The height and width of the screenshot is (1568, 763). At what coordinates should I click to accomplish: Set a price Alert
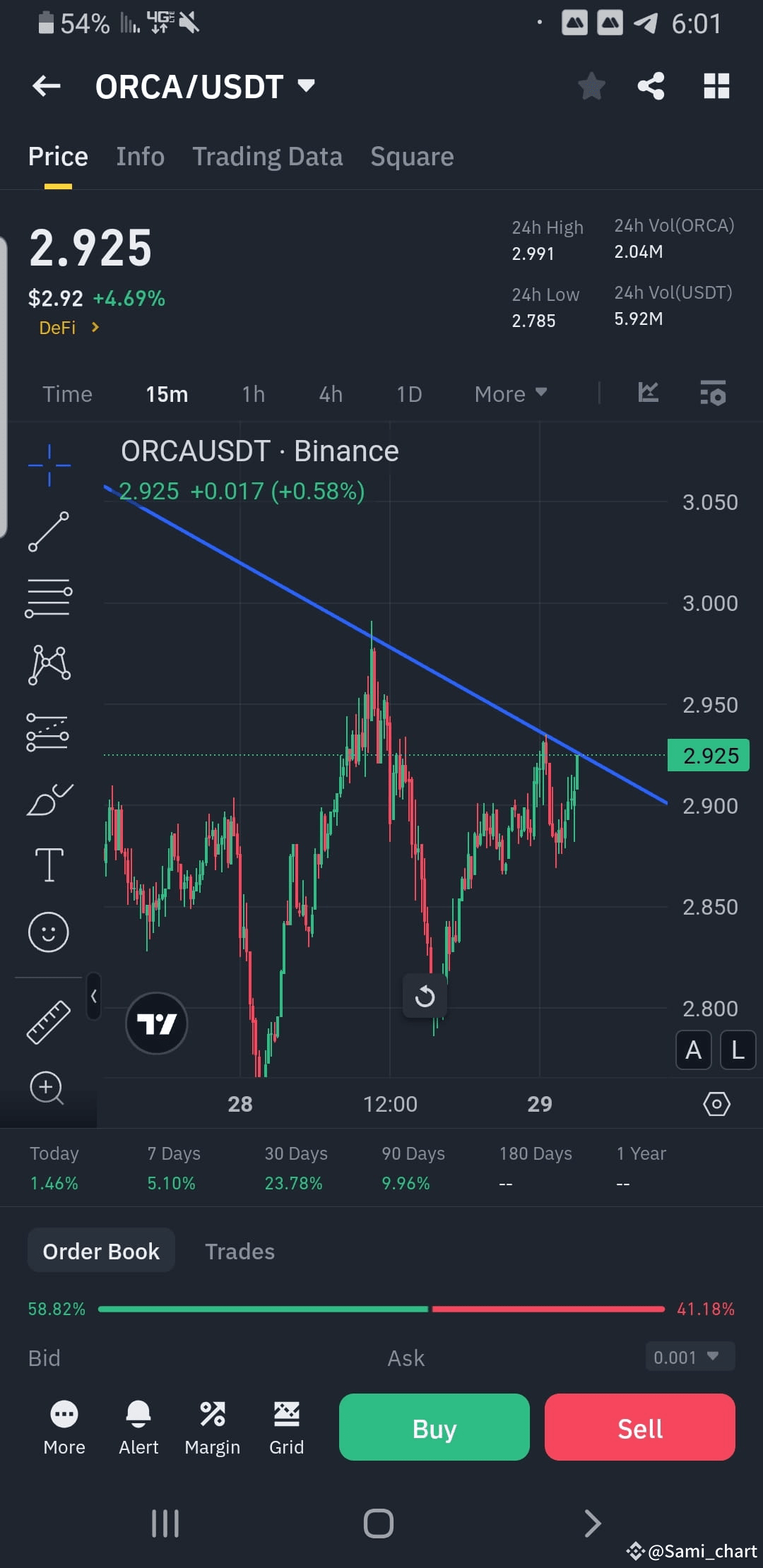click(138, 1428)
